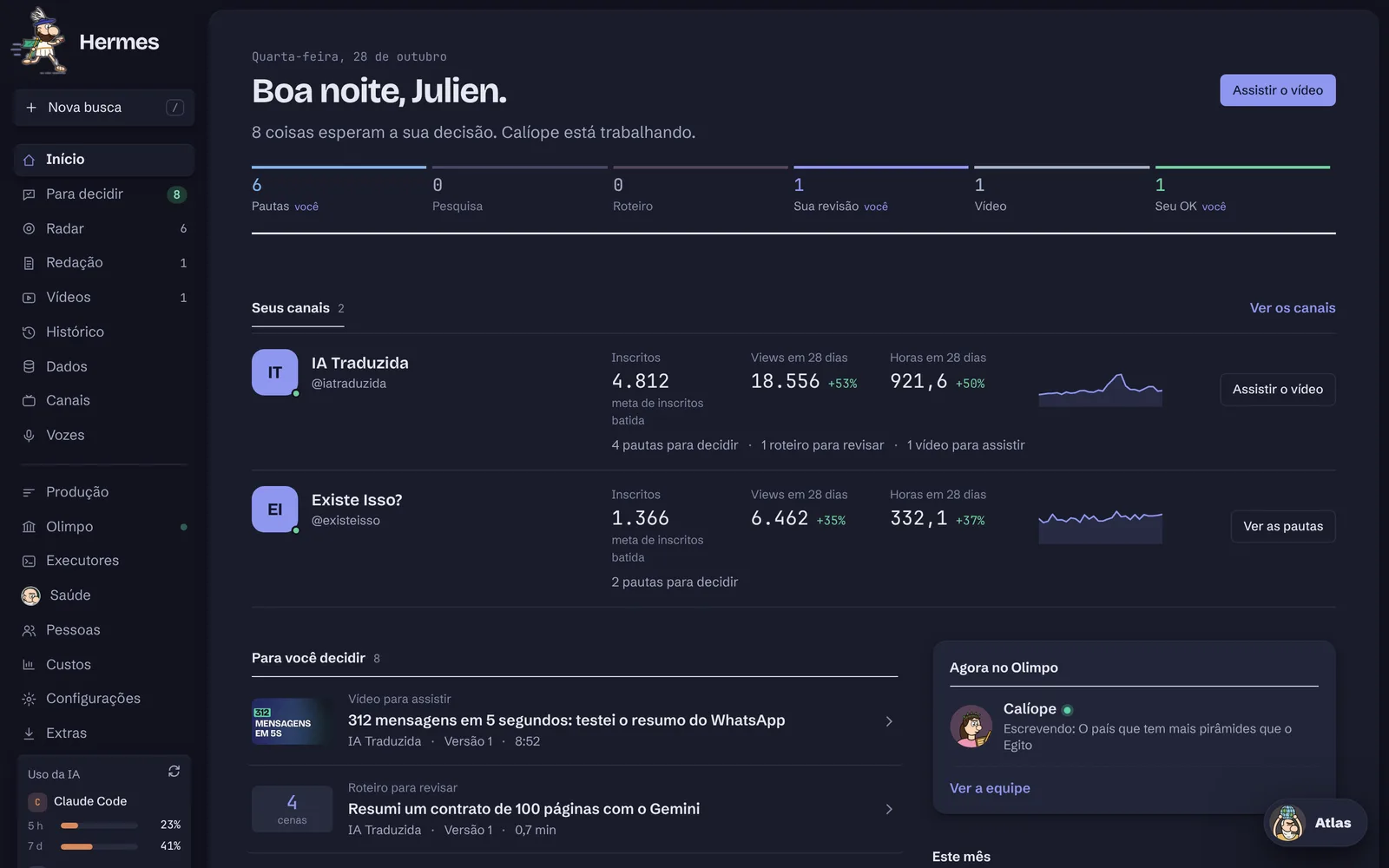Open the Executores terminal icon
Screen dimensions: 1389x868
click(x=29, y=562)
